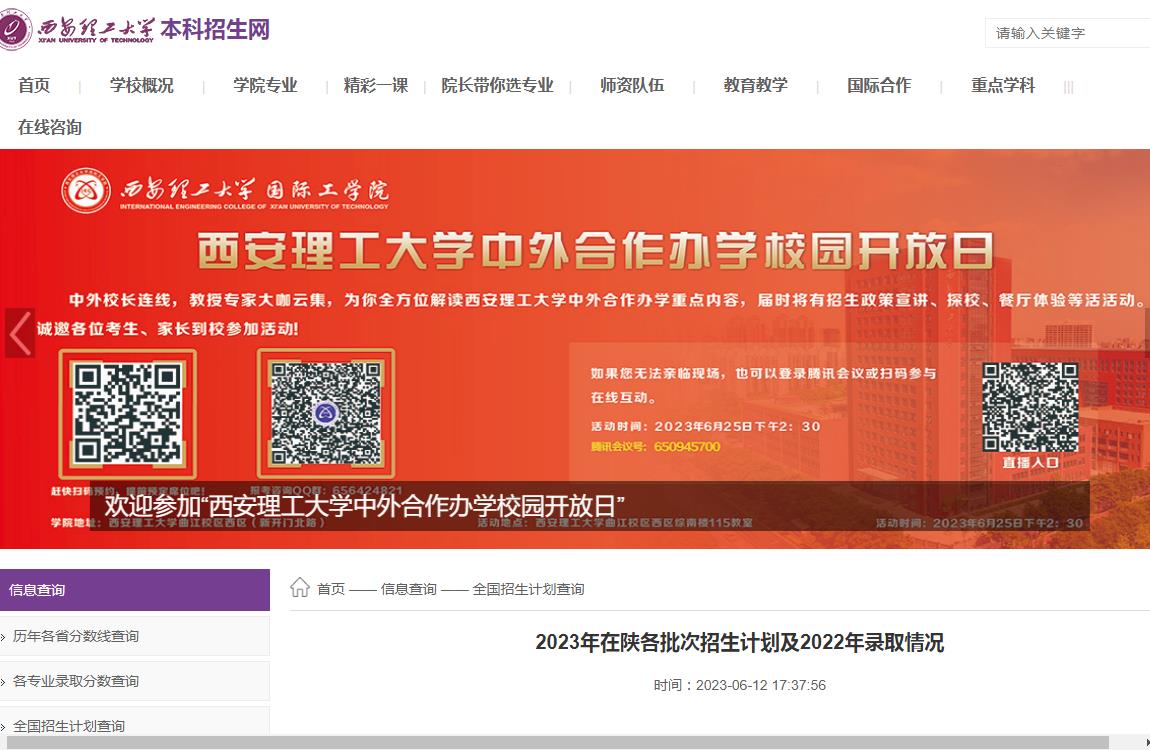Open the 重点学科 menu item
The image size is (1150, 750).
(1003, 85)
